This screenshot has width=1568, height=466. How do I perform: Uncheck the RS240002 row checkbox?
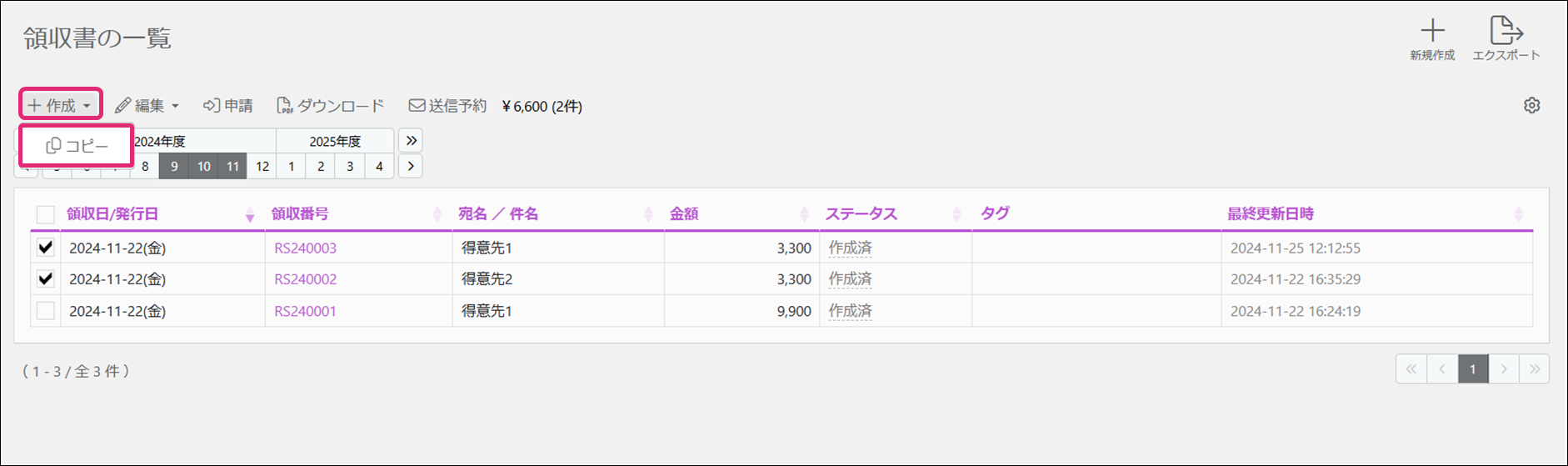[46, 278]
